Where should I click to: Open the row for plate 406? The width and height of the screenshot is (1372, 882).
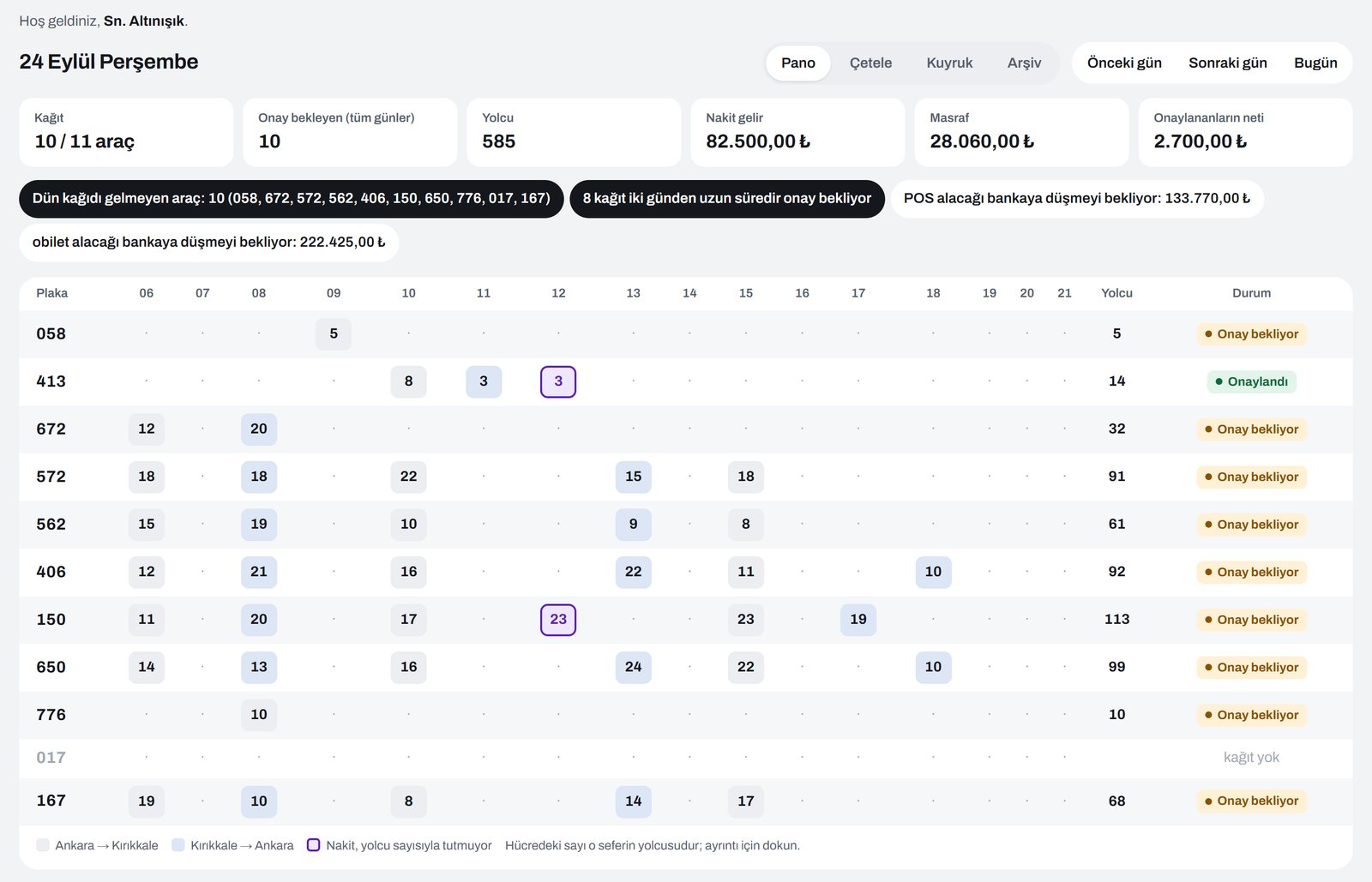(686, 572)
